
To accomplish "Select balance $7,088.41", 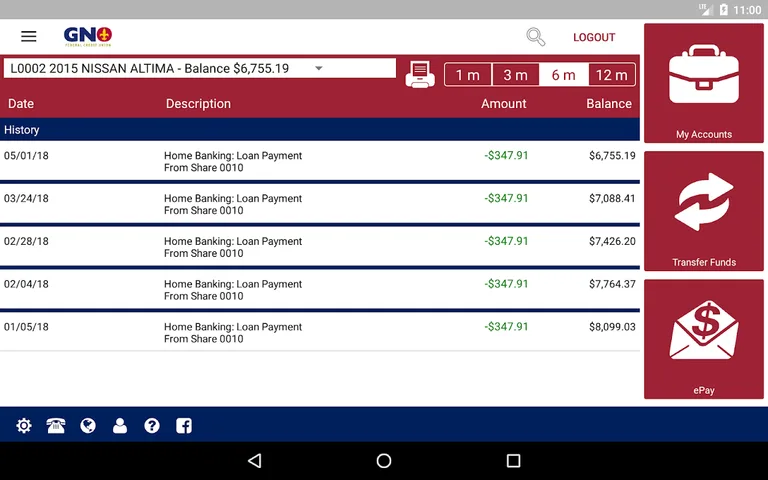I will pos(612,198).
